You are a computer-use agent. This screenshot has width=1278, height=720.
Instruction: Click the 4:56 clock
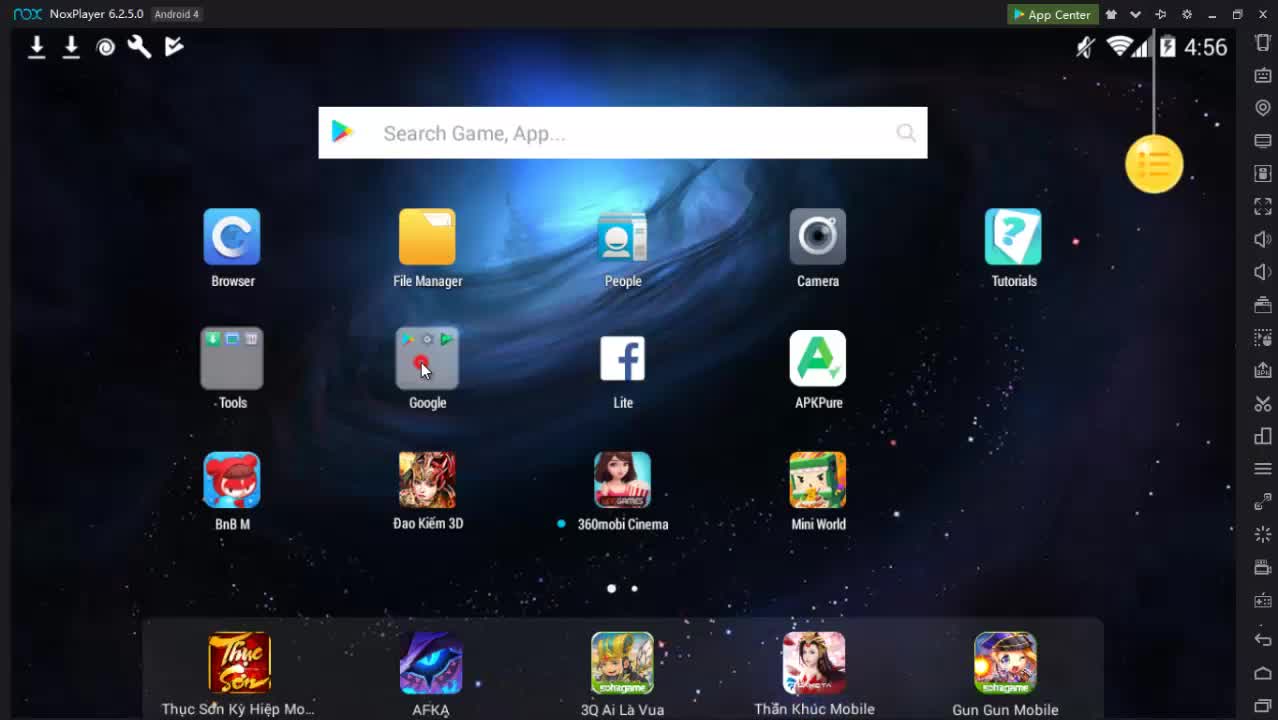coord(1205,47)
